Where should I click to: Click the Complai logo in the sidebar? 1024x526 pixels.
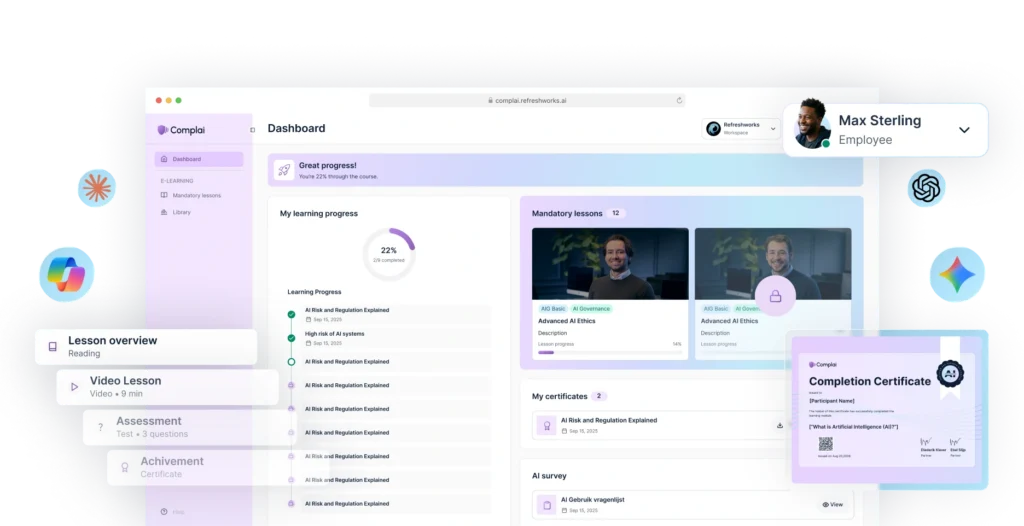click(x=181, y=130)
